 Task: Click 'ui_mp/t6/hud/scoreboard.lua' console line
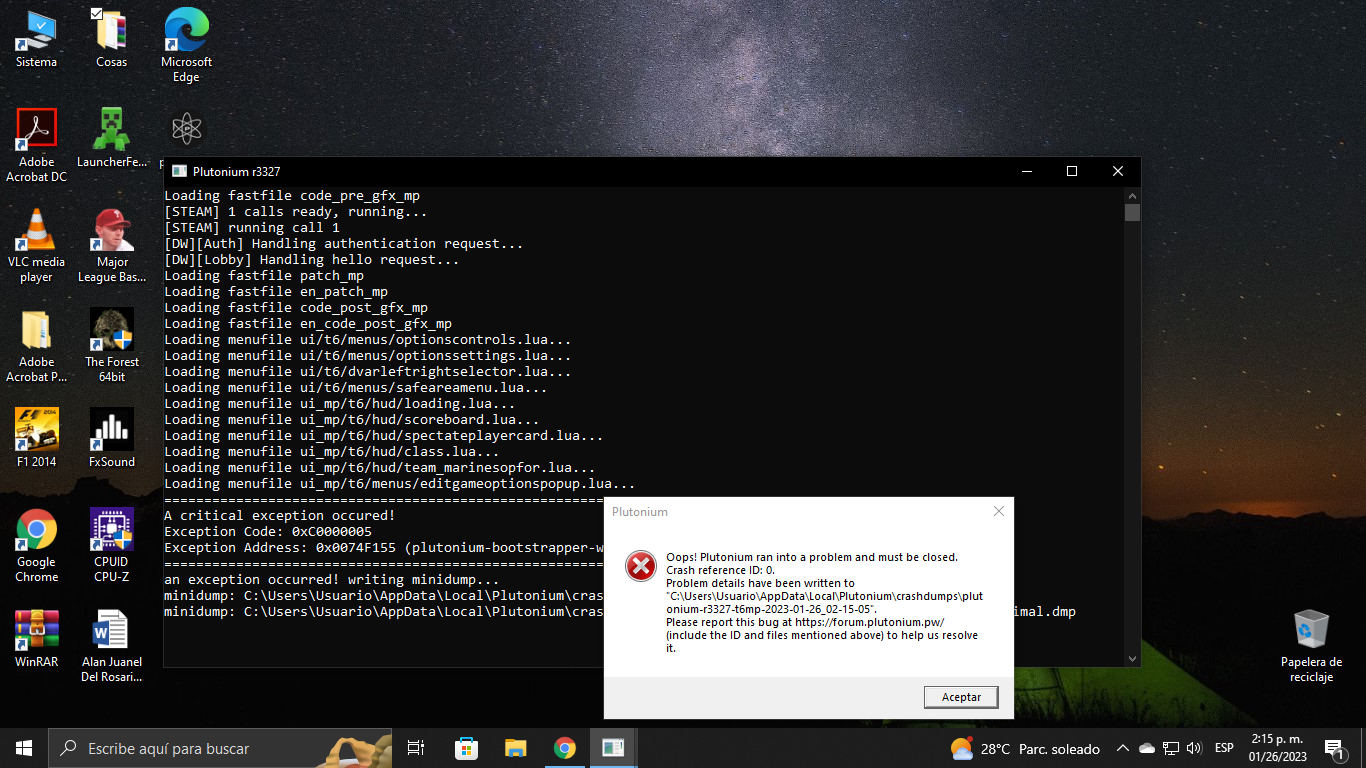352,419
